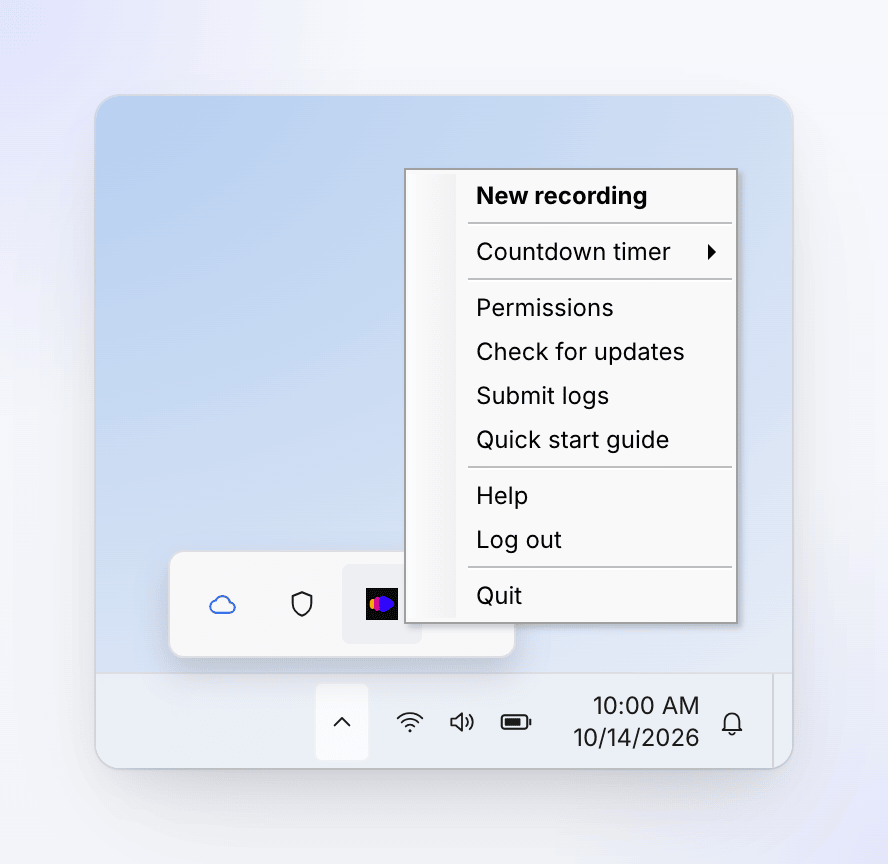
Task: Open the Loom tray icon
Action: [x=382, y=604]
